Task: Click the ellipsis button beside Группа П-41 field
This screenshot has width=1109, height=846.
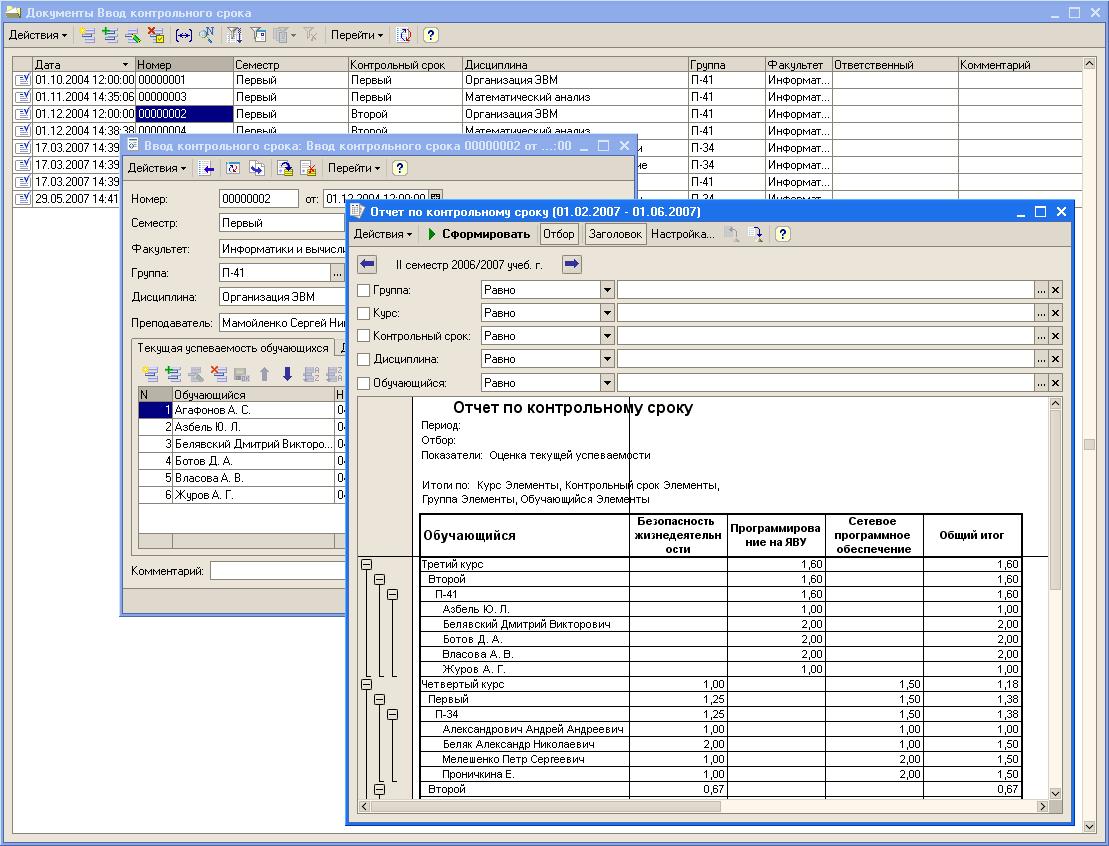Action: pyautogui.click(x=337, y=273)
